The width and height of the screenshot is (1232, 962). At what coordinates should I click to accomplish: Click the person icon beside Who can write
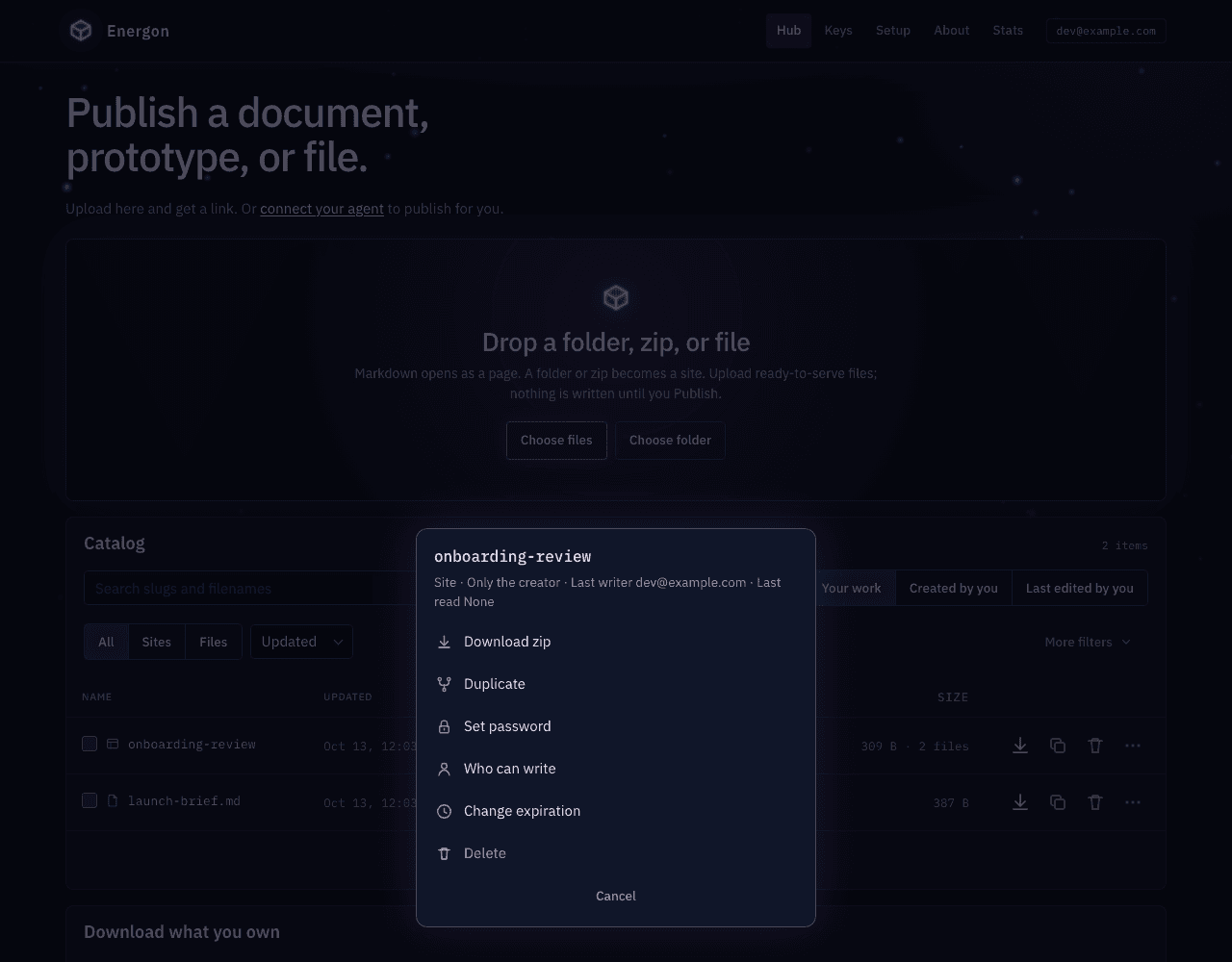[x=444, y=769]
